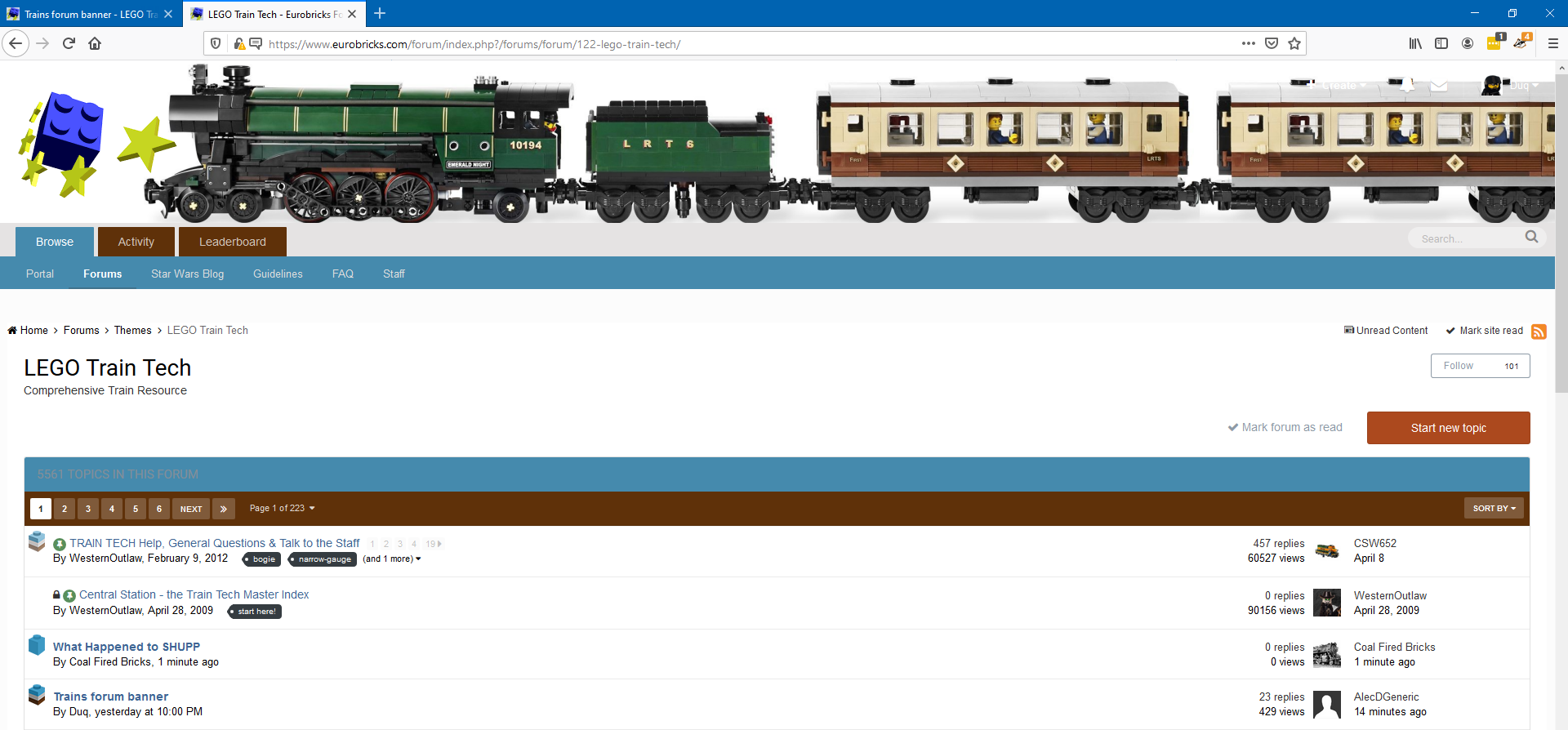Select the Leaderboard tab
Screen dimensions: 1568x730
click(233, 242)
